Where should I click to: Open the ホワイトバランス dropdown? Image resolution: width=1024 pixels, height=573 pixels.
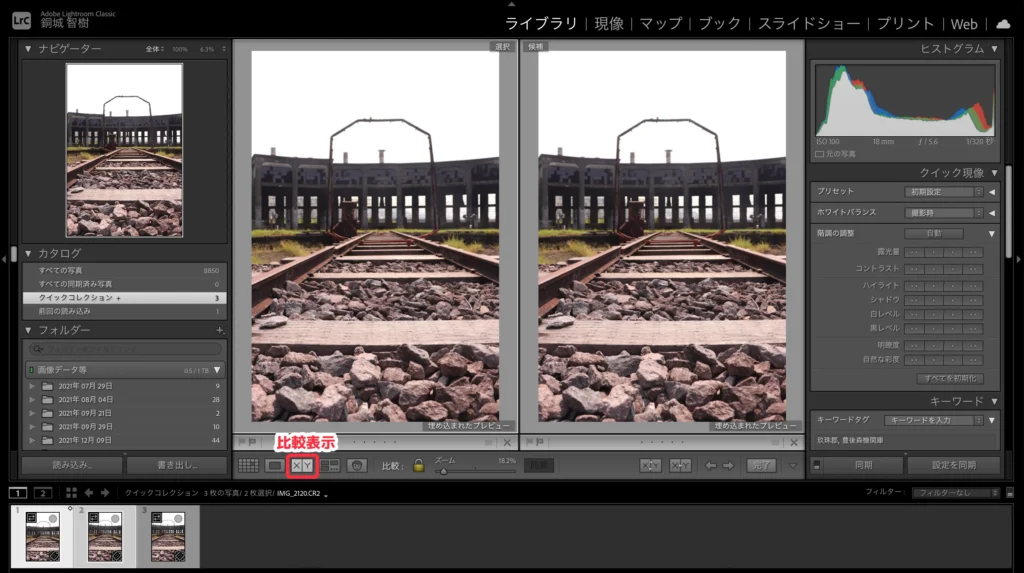[x=944, y=212]
